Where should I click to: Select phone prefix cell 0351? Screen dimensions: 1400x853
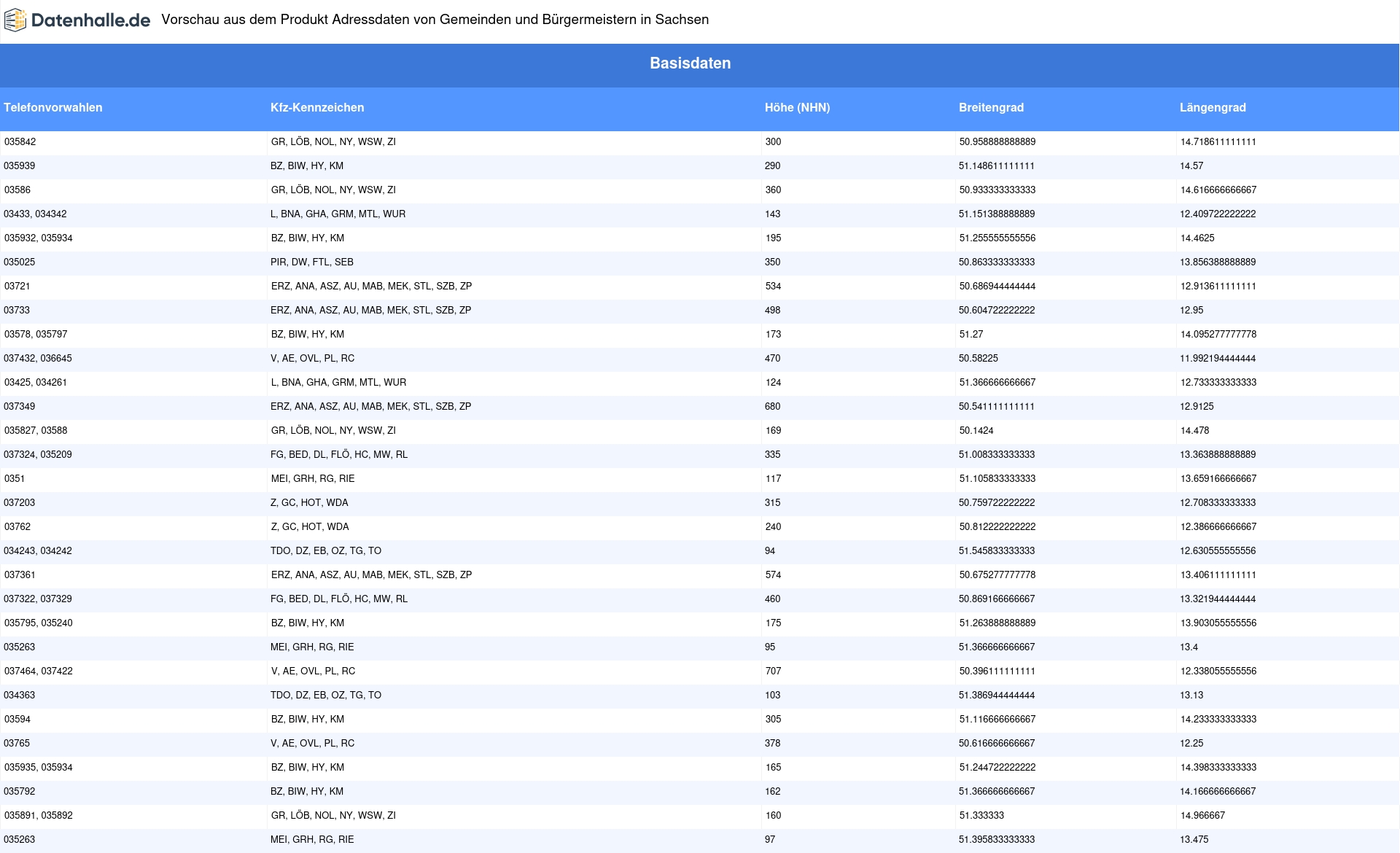[15, 479]
